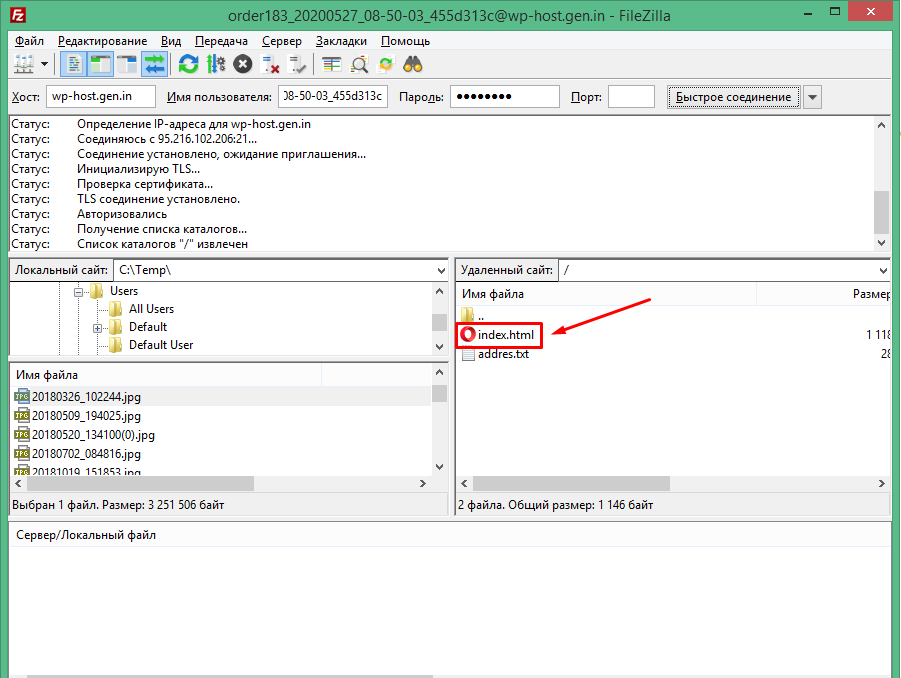This screenshot has width=901, height=678.
Task: Disconnect from the current server
Action: click(x=270, y=65)
